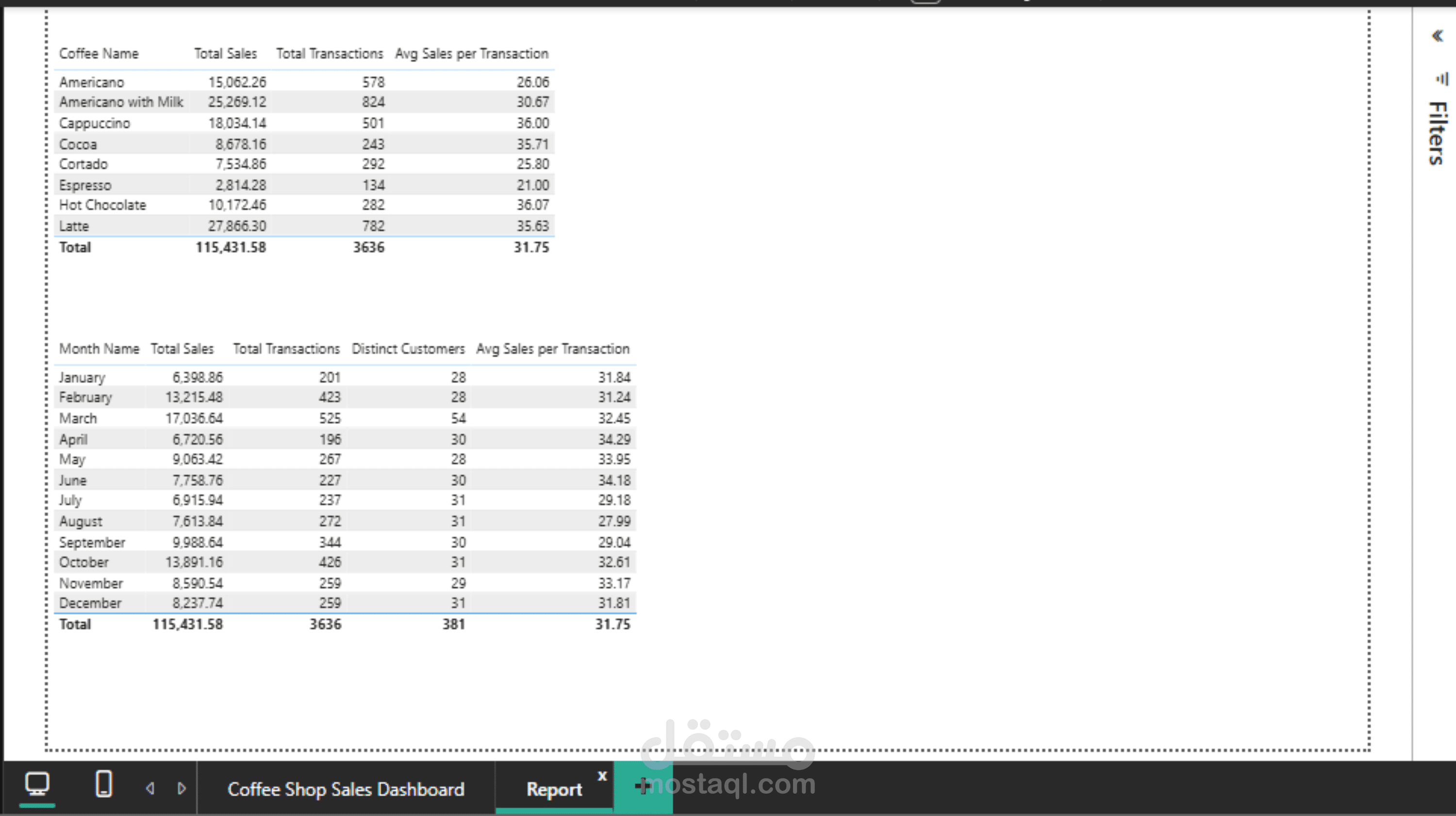This screenshot has height=816, width=1456.
Task: Click the vertical Filters label
Action: click(1438, 133)
